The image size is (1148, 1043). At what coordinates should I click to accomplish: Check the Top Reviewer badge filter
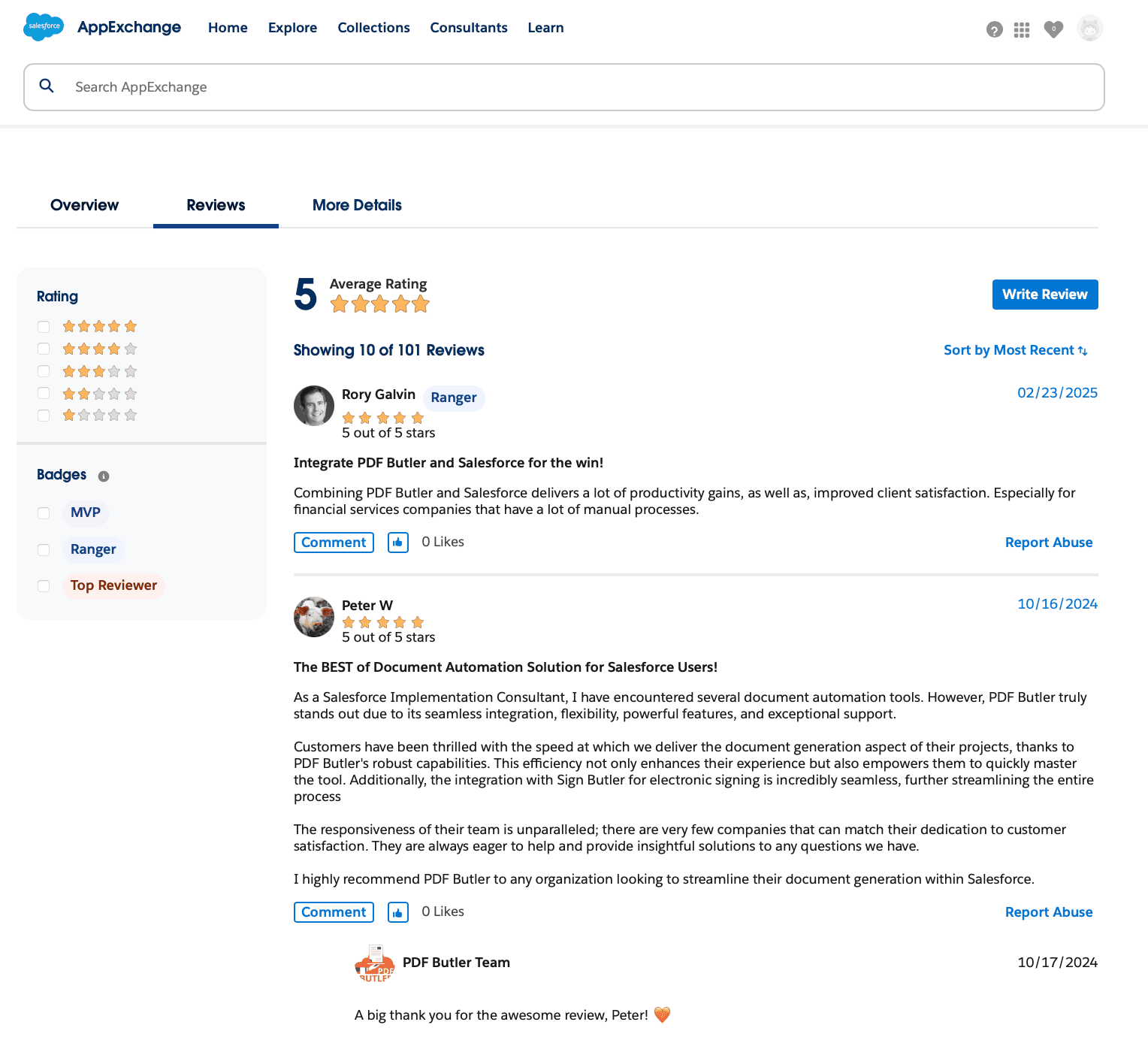[44, 586]
